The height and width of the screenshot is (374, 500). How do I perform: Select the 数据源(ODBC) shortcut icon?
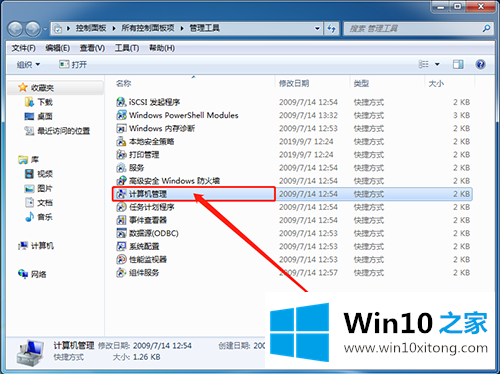click(x=121, y=233)
